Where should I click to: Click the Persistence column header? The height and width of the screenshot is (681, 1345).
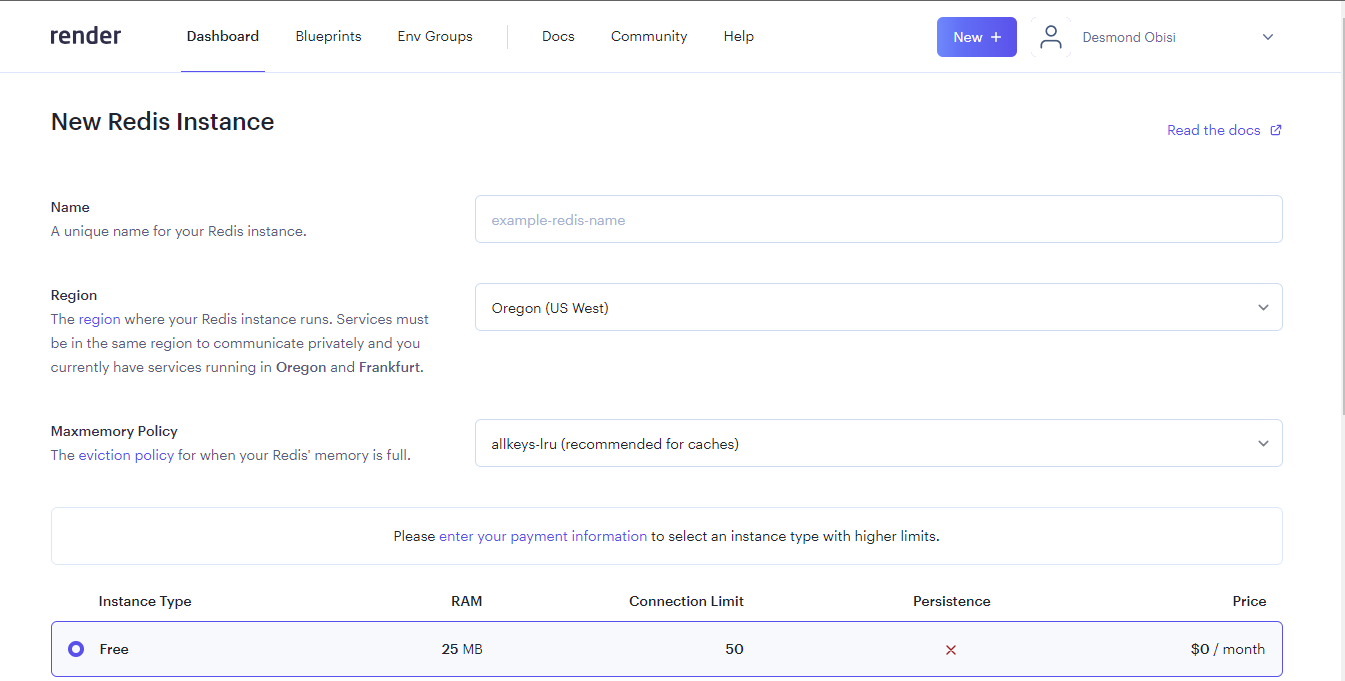point(951,601)
